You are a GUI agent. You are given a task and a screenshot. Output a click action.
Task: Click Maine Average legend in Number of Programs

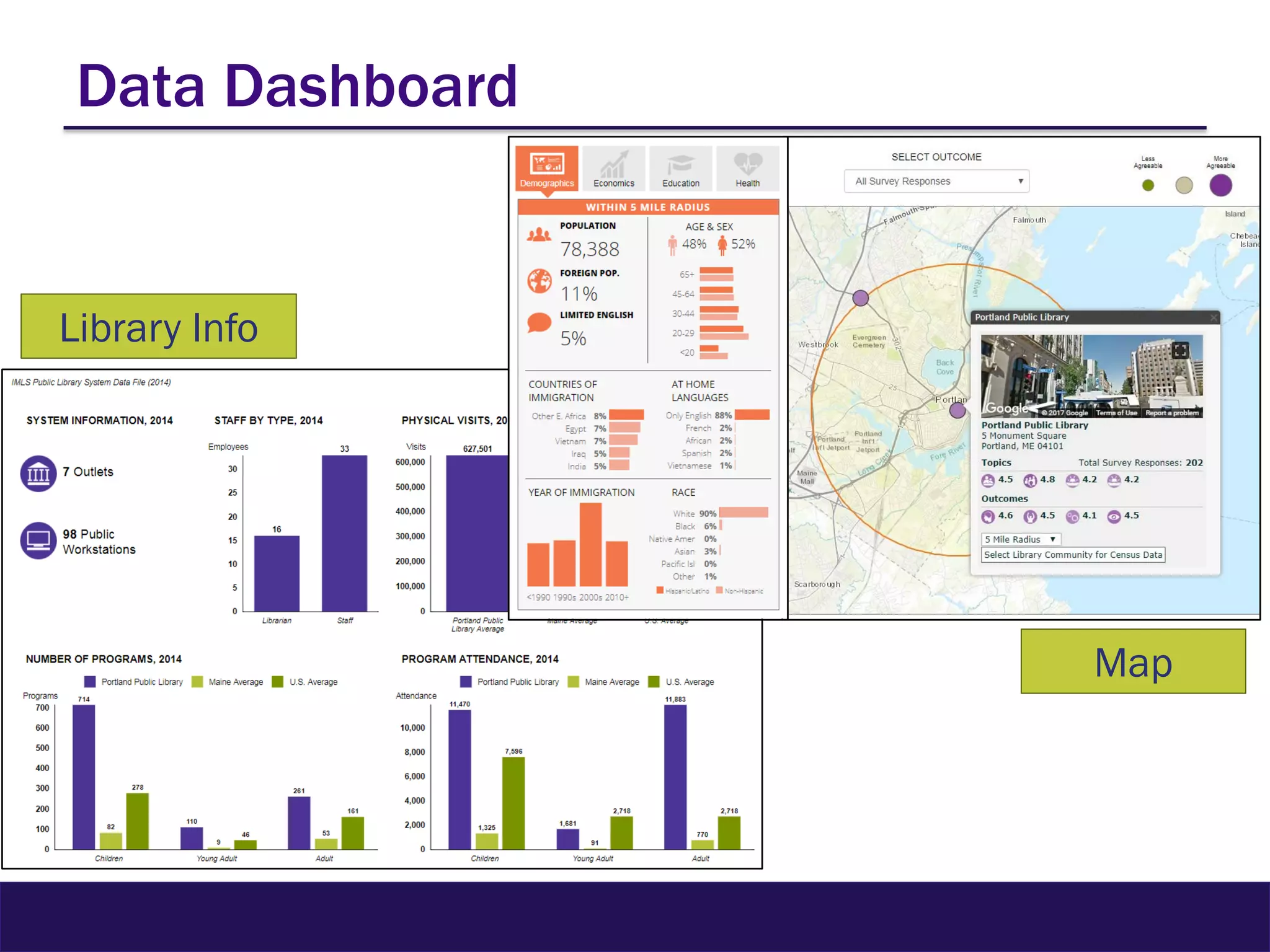(228, 682)
